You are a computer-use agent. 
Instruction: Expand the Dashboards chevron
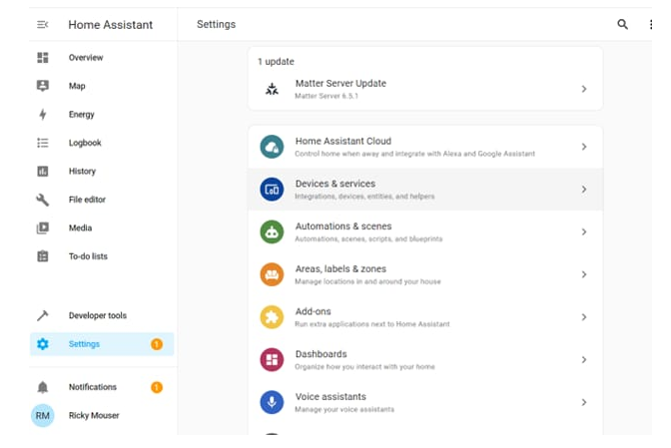[x=584, y=359]
